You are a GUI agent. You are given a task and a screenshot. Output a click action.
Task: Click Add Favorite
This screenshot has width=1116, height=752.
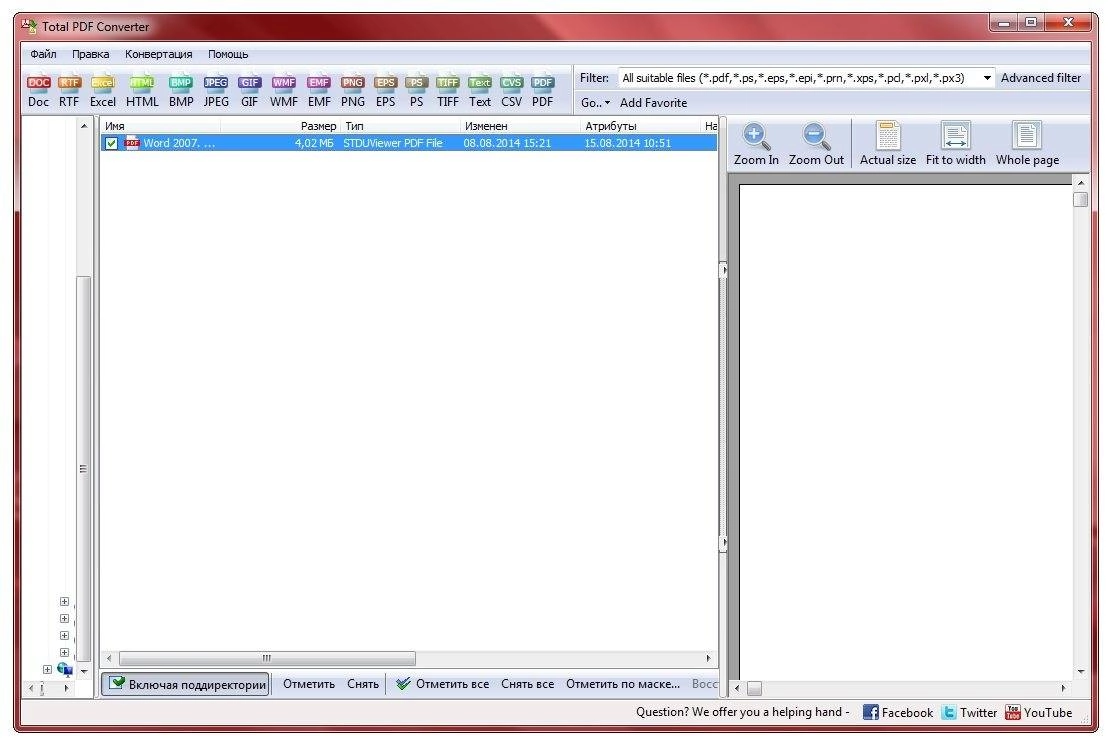(653, 102)
